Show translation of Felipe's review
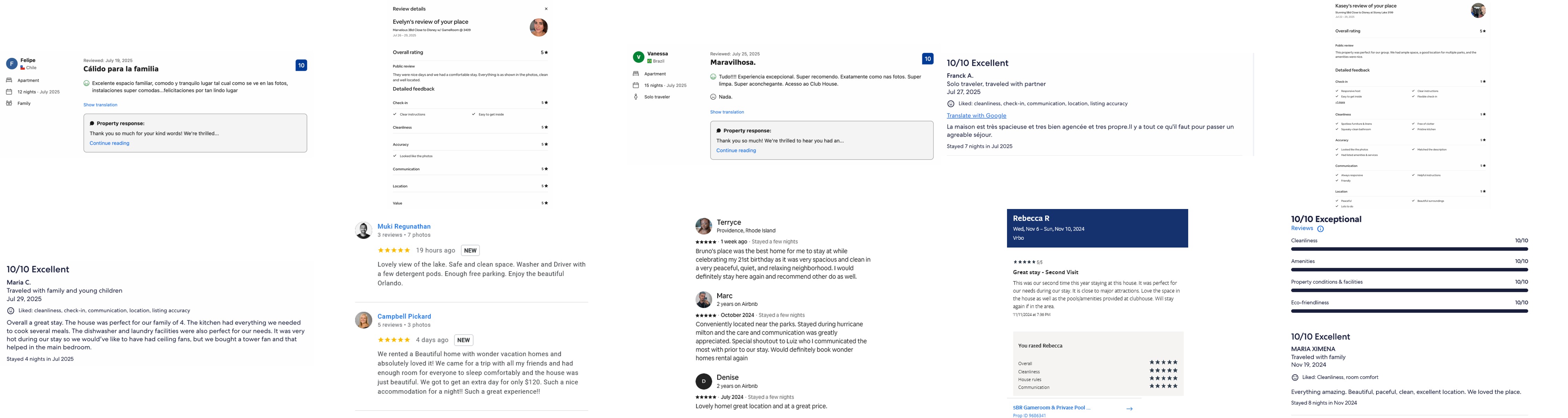 click(100, 104)
